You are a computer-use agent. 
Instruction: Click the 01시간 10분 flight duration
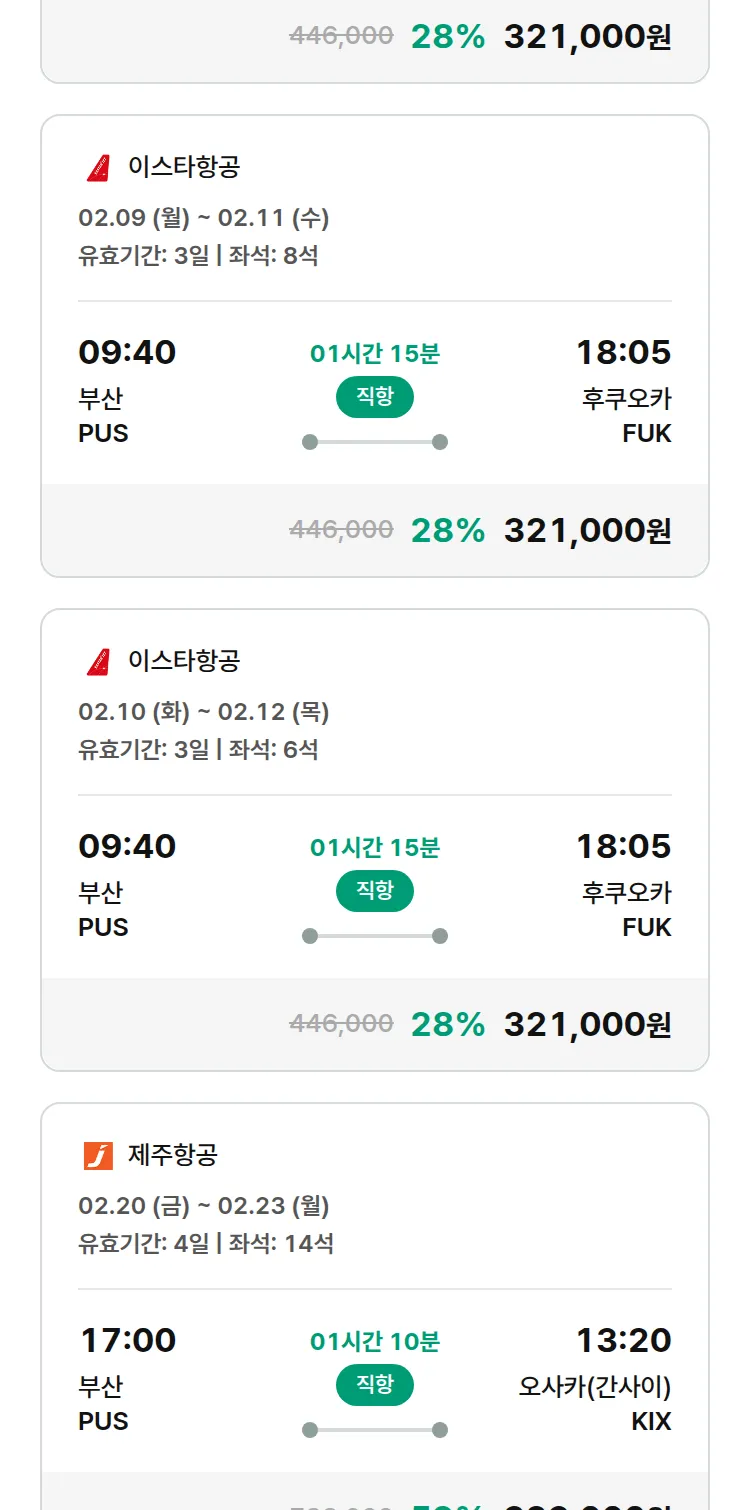coord(375,1341)
